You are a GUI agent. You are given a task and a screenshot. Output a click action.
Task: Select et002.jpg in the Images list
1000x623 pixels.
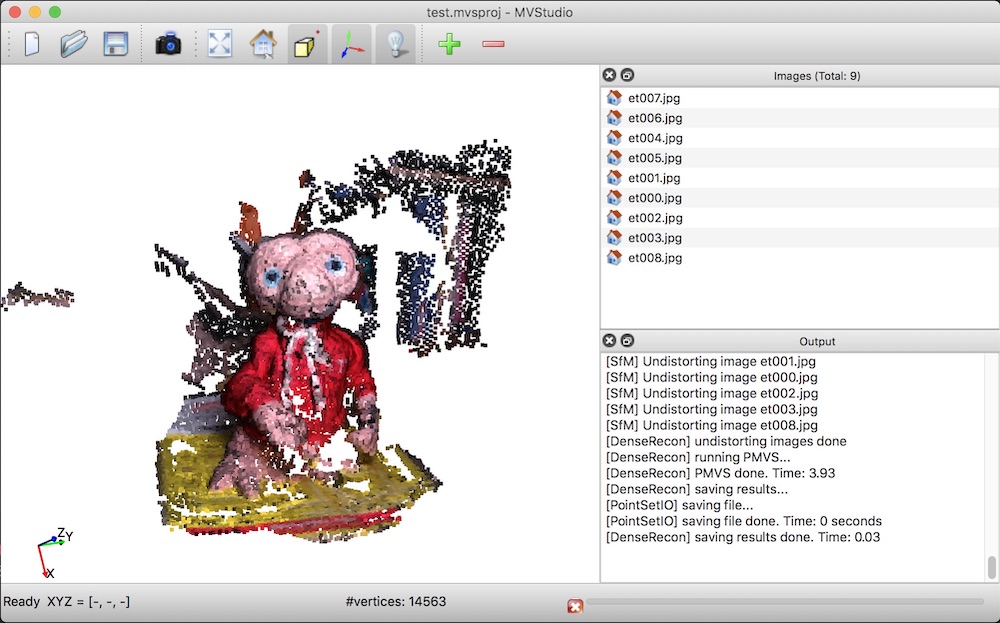click(x=800, y=217)
